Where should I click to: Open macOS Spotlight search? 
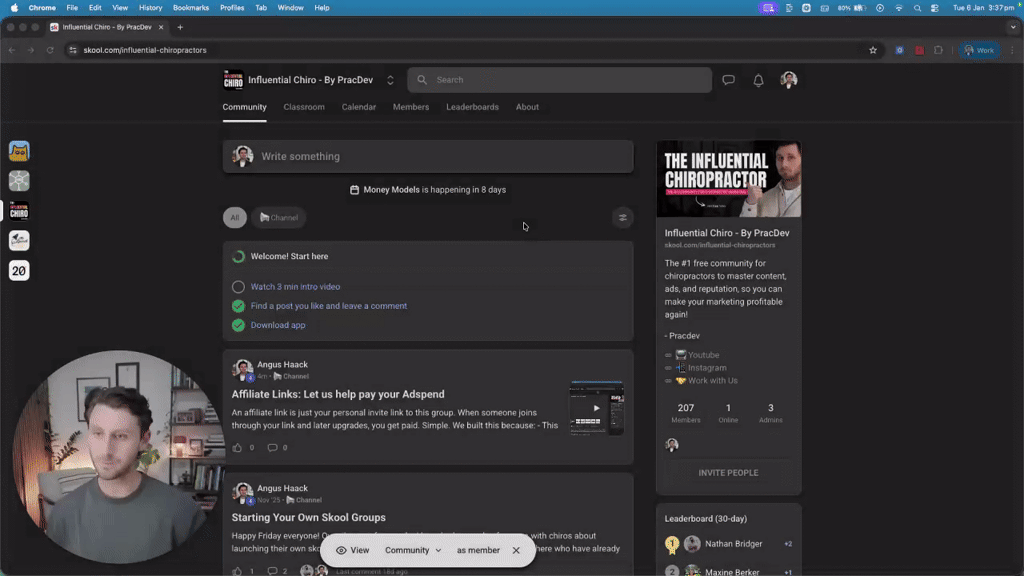click(917, 8)
